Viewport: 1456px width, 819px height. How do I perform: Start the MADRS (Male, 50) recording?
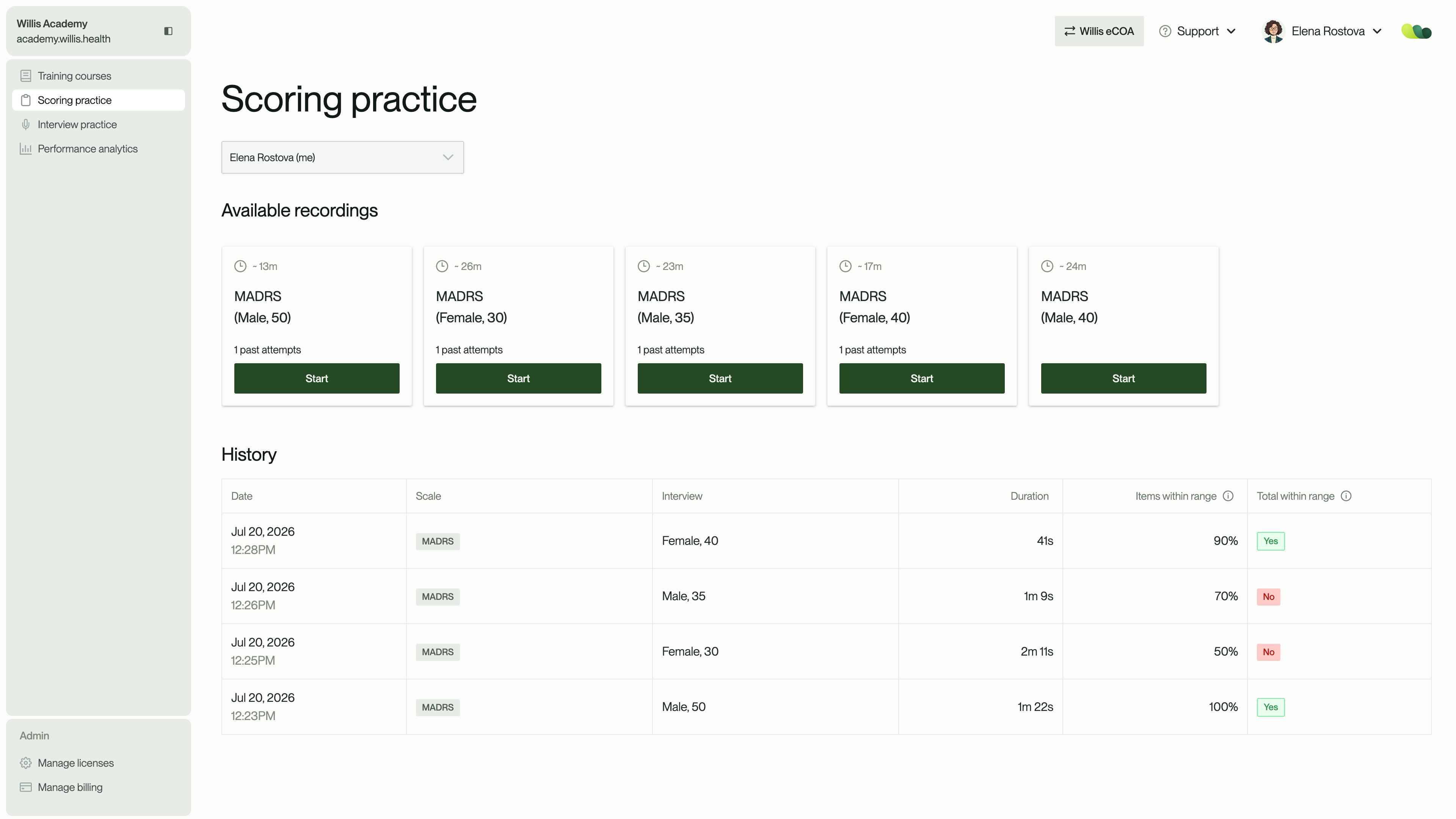(x=317, y=379)
